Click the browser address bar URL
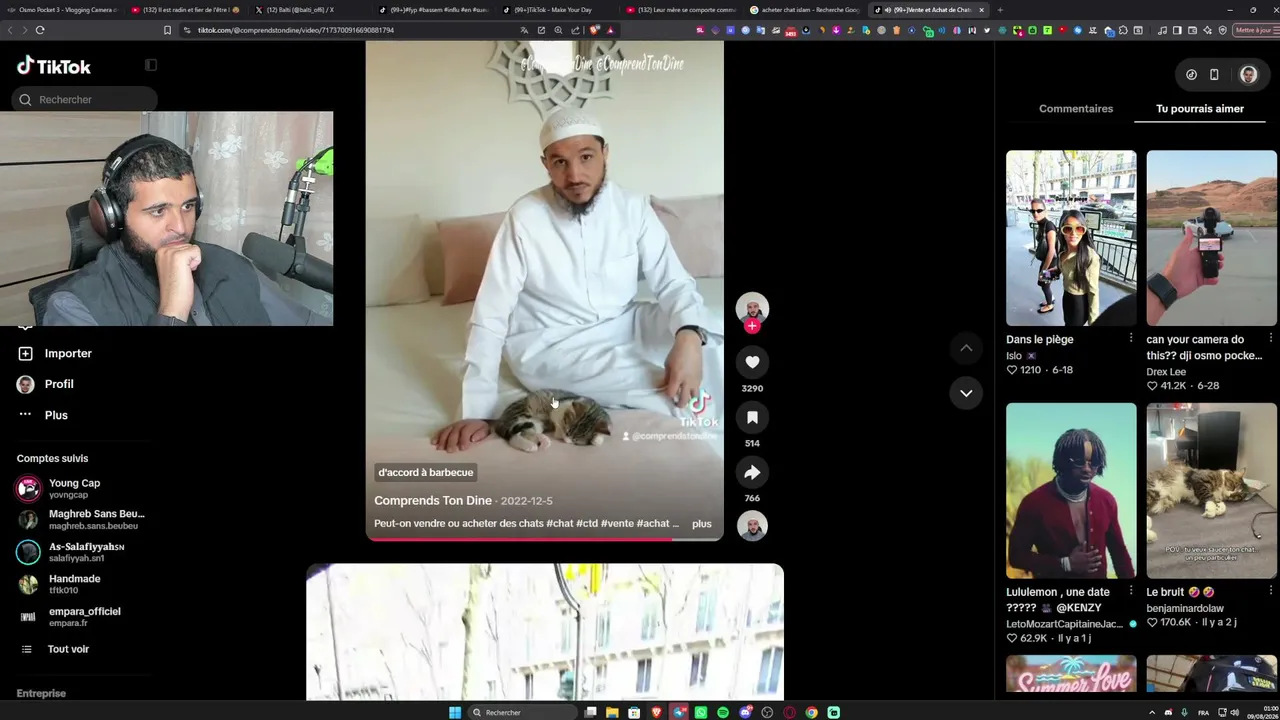The height and width of the screenshot is (720, 1280). pyautogui.click(x=296, y=30)
